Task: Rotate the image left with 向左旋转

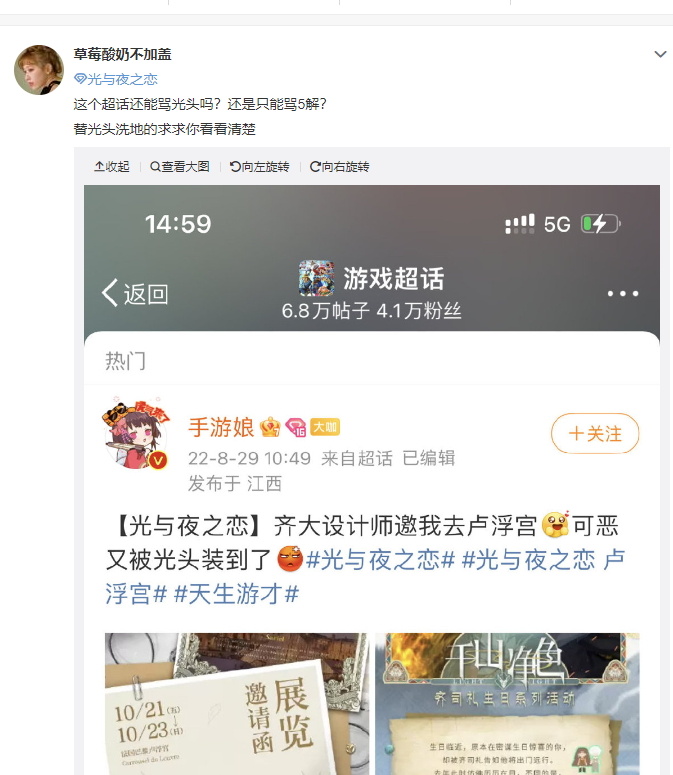Action: point(259,167)
